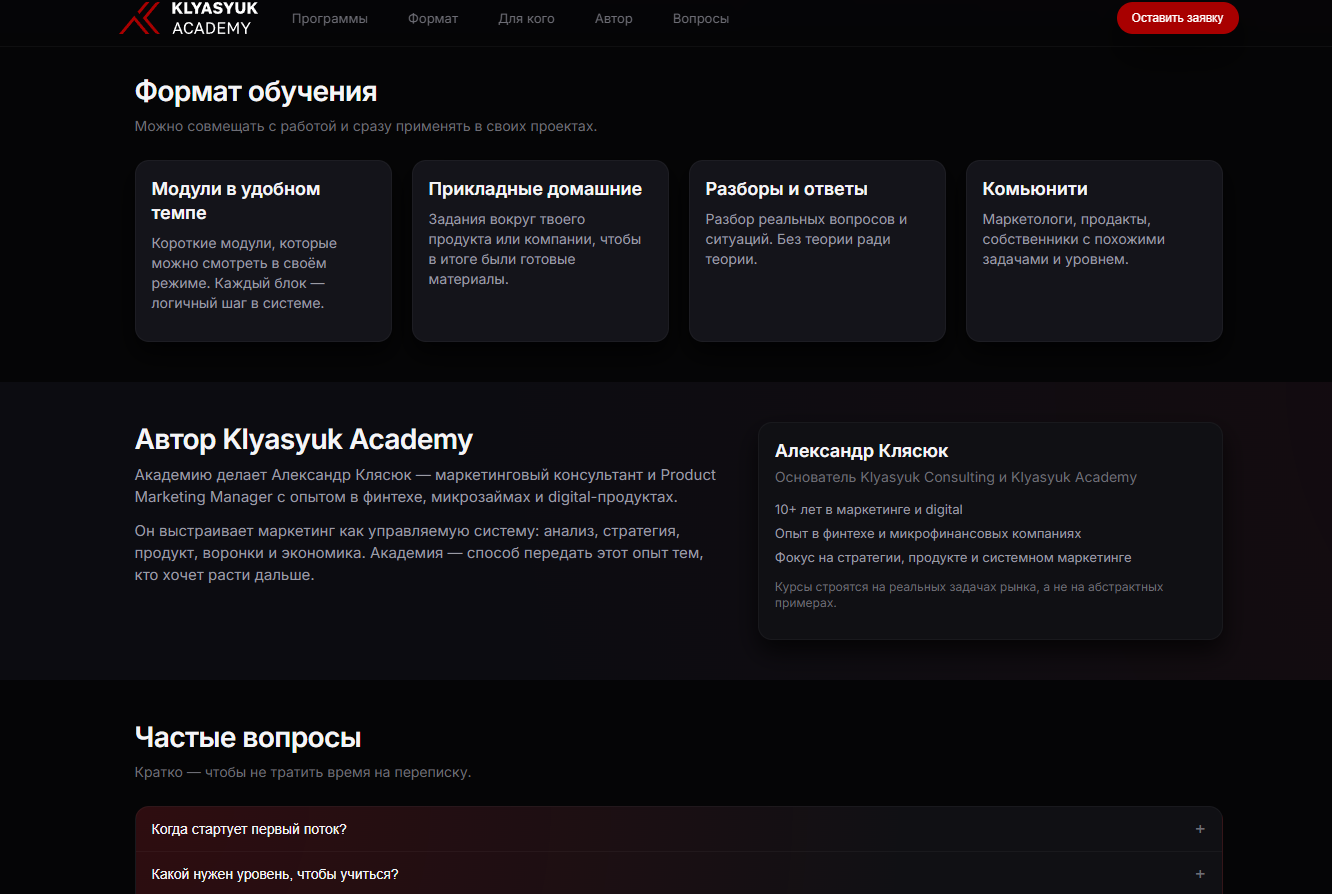
Task: Click the KLYASYUK ACADEMY logo text
Action: click(x=214, y=18)
